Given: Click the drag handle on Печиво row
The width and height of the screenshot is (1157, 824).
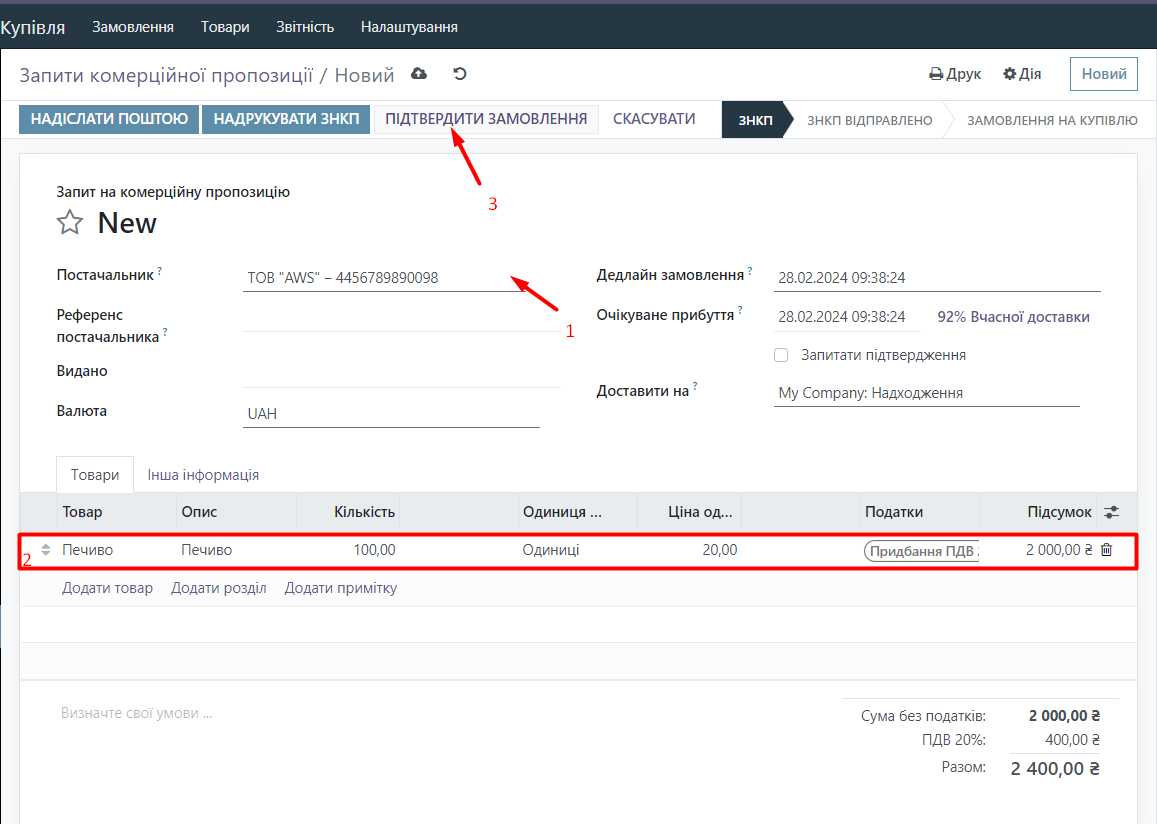Looking at the screenshot, I should point(45,550).
